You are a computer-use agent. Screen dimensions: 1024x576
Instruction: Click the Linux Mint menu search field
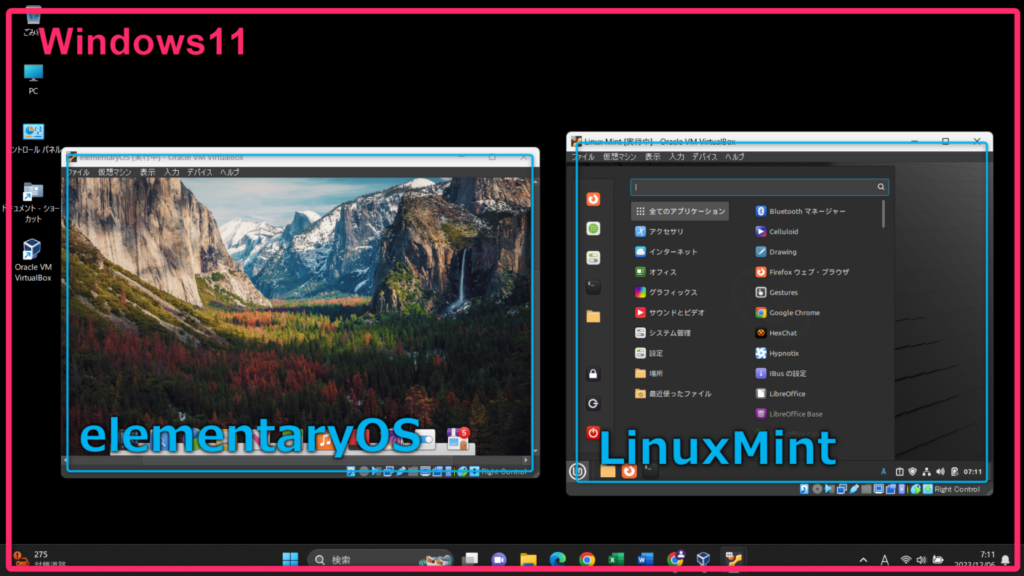(755, 187)
